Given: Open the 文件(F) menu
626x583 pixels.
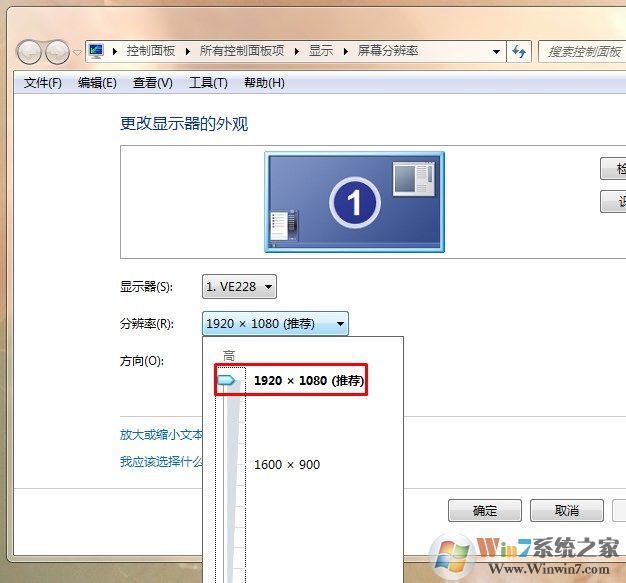Looking at the screenshot, I should coord(43,83).
